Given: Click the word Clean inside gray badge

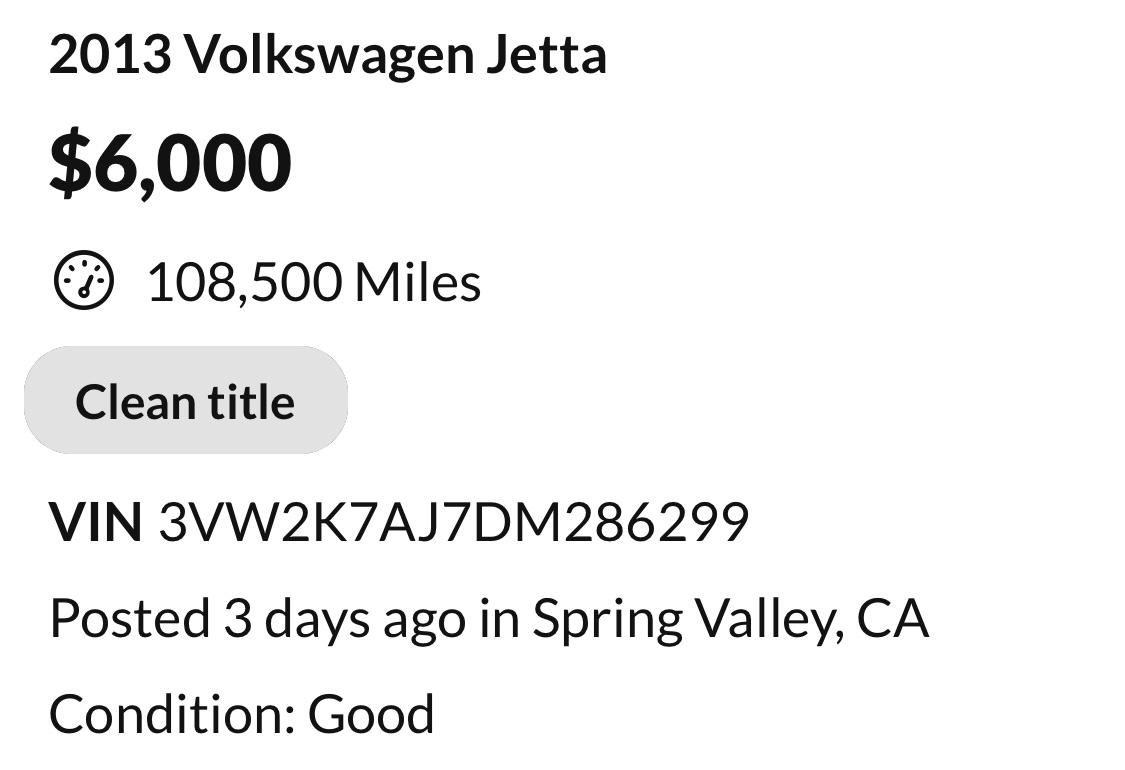Looking at the screenshot, I should click(135, 402).
